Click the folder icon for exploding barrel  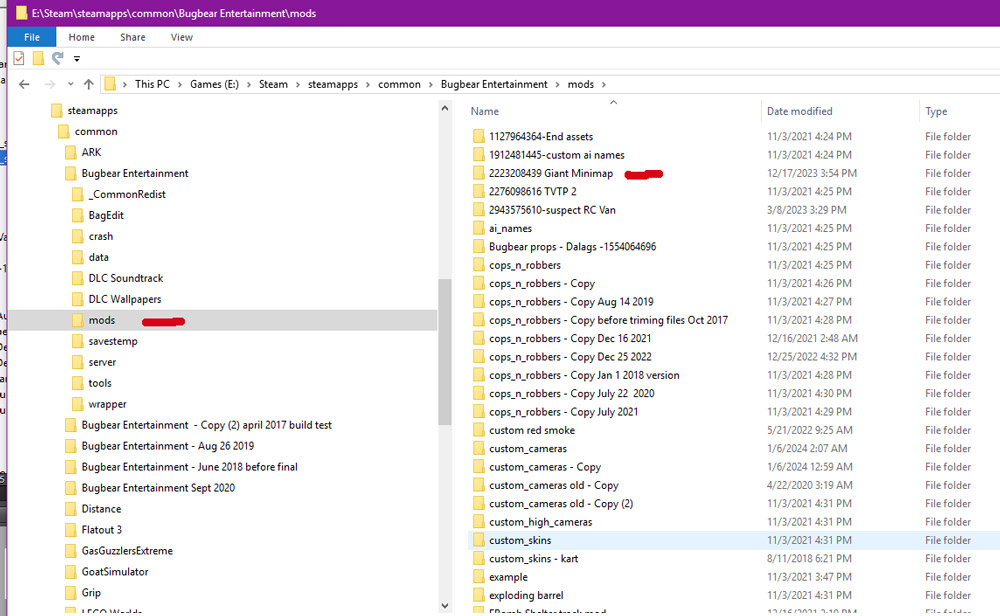click(x=479, y=596)
